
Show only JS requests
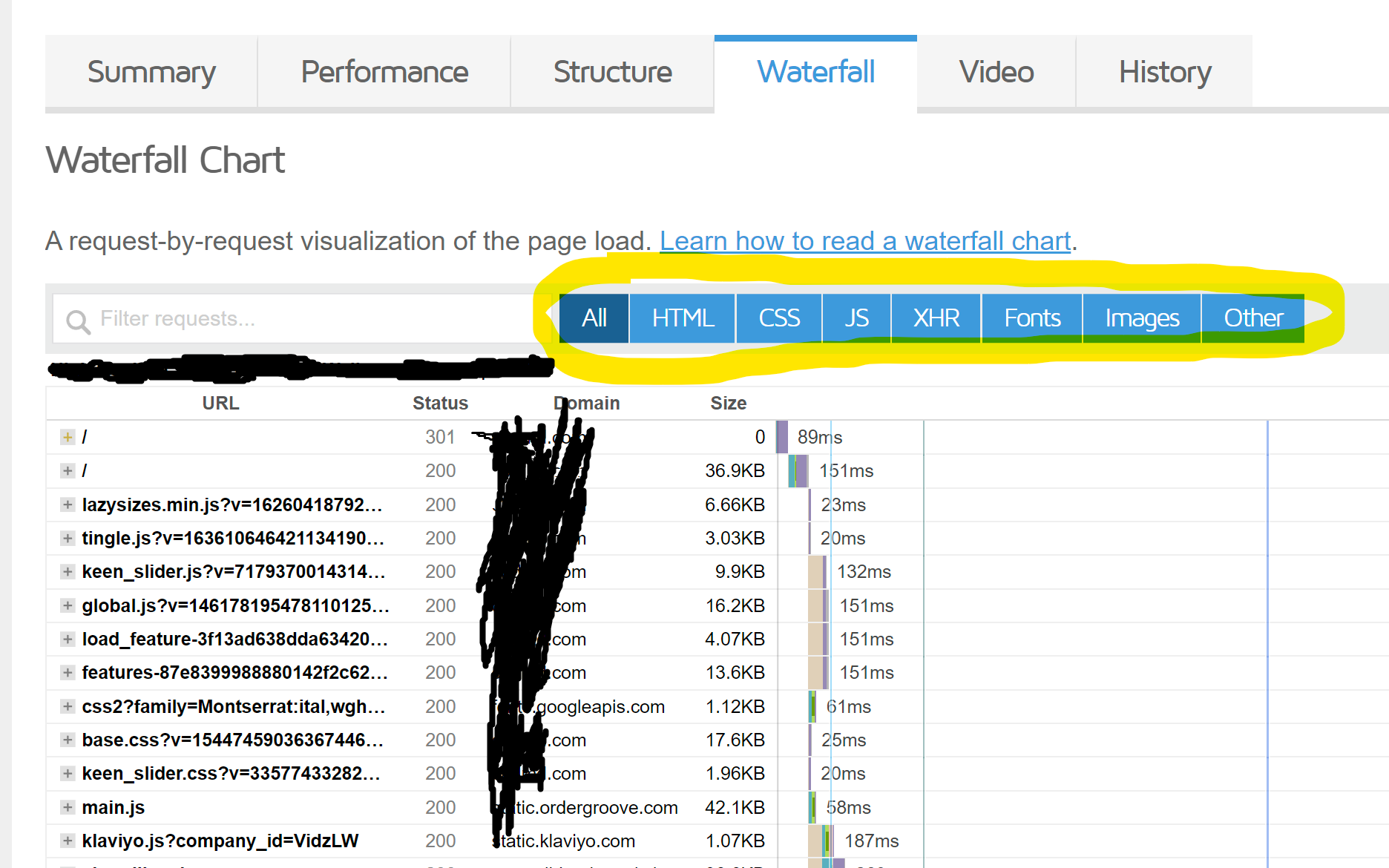pyautogui.click(x=856, y=318)
